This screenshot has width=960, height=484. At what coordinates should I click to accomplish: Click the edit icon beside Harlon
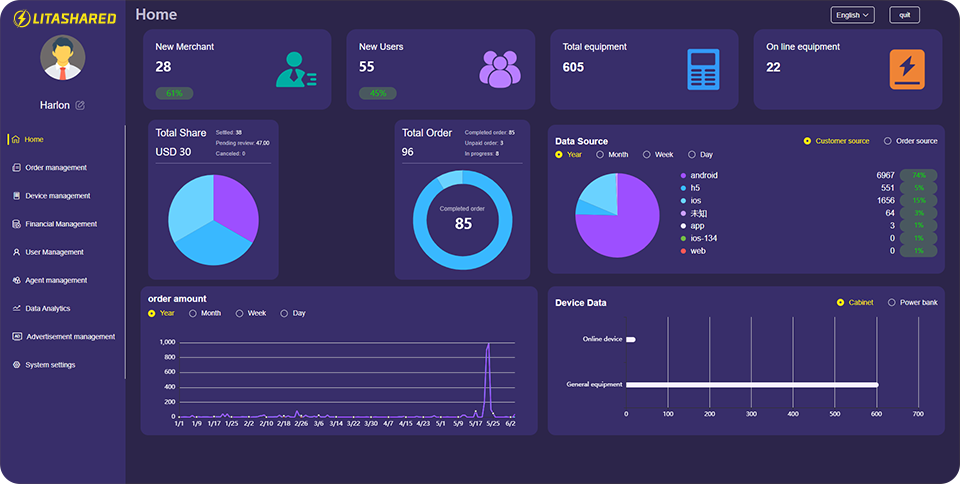coord(80,105)
